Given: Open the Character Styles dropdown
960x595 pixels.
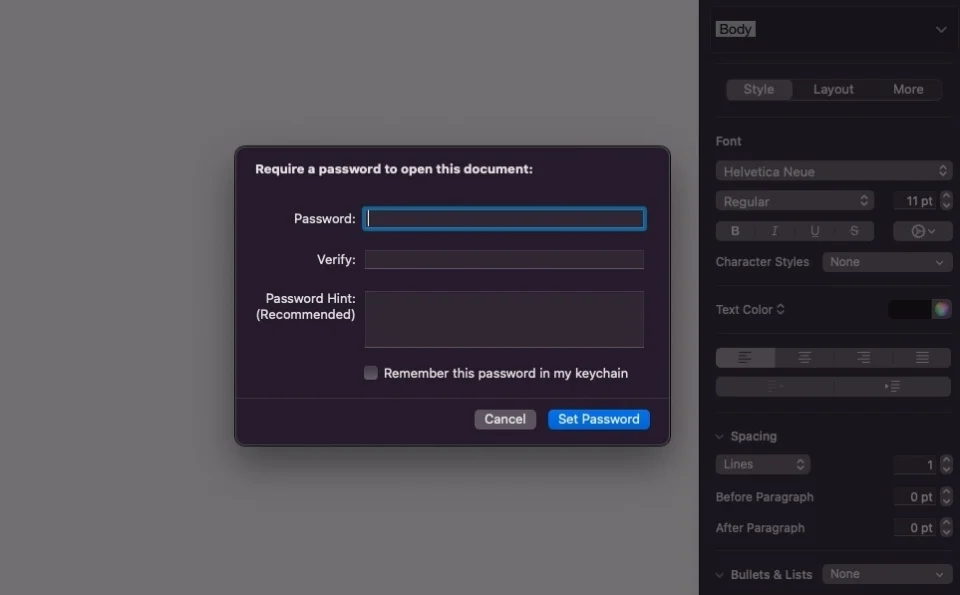Looking at the screenshot, I should click(887, 261).
